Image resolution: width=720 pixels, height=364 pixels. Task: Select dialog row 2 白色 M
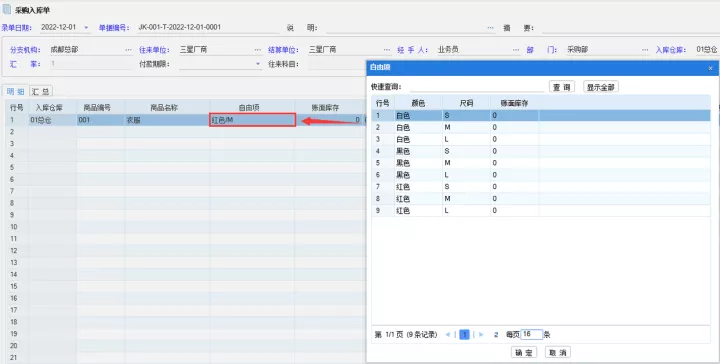(x=541, y=128)
